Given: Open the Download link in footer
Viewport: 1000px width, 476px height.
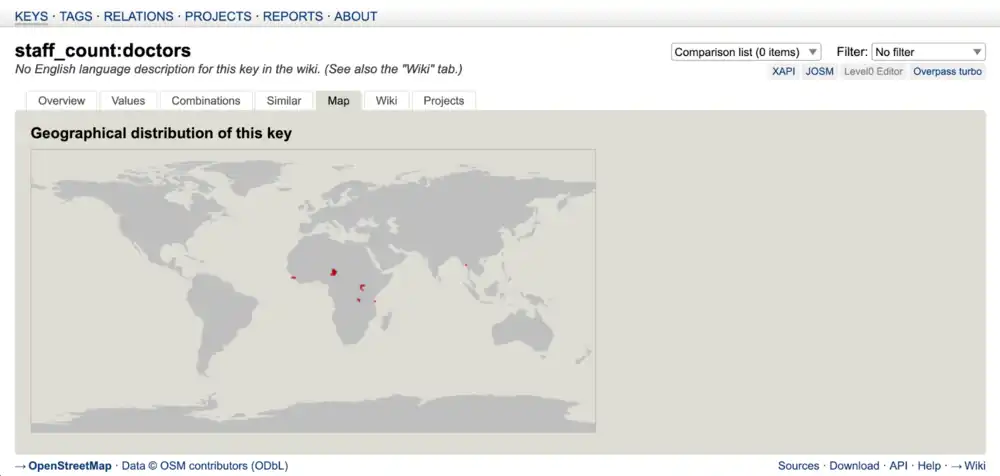Looking at the screenshot, I should [854, 466].
